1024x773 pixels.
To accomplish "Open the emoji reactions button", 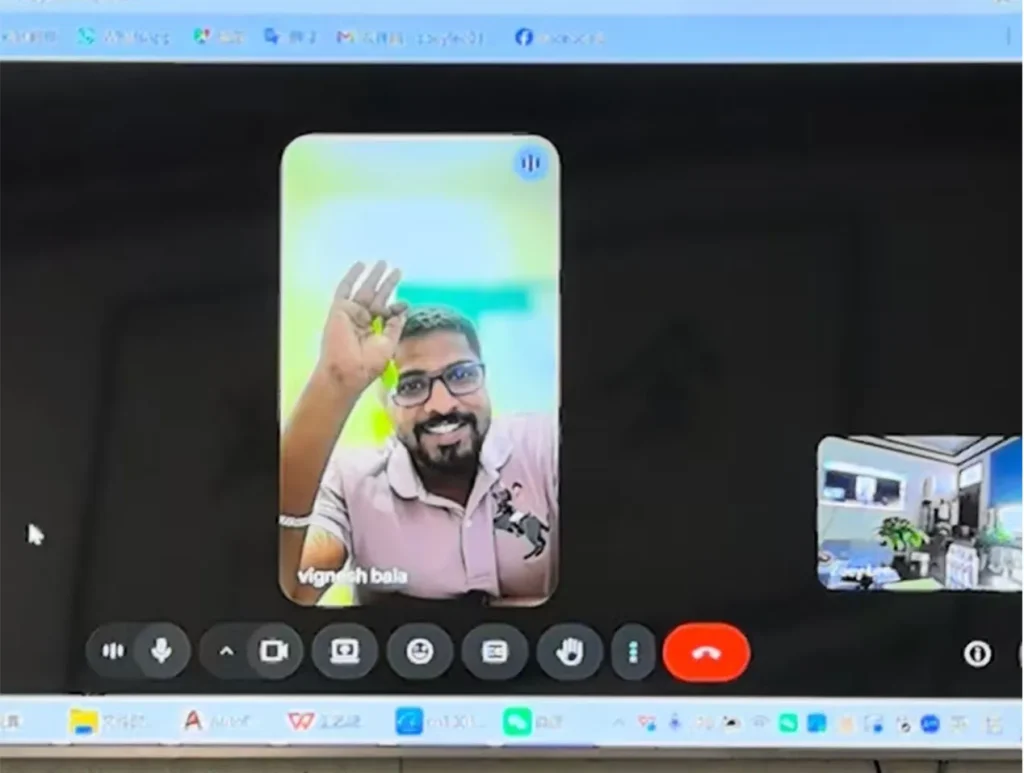I will tap(420, 651).
